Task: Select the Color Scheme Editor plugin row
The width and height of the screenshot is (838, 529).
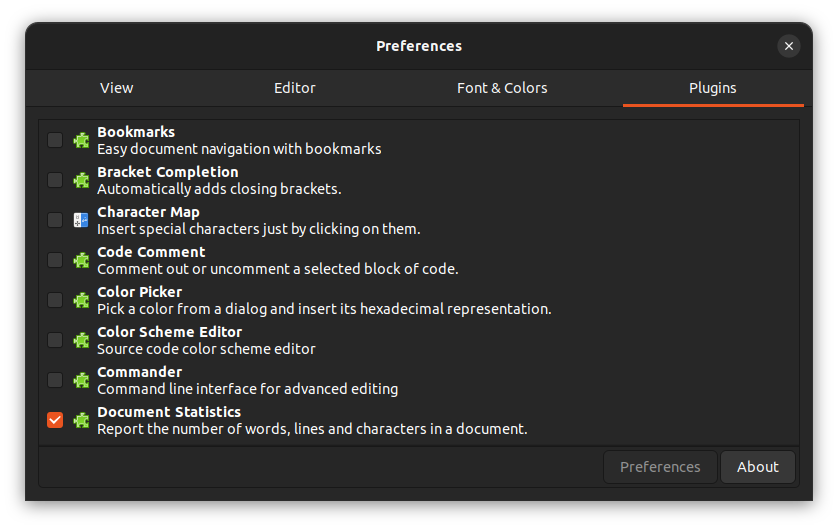Action: coord(400,340)
